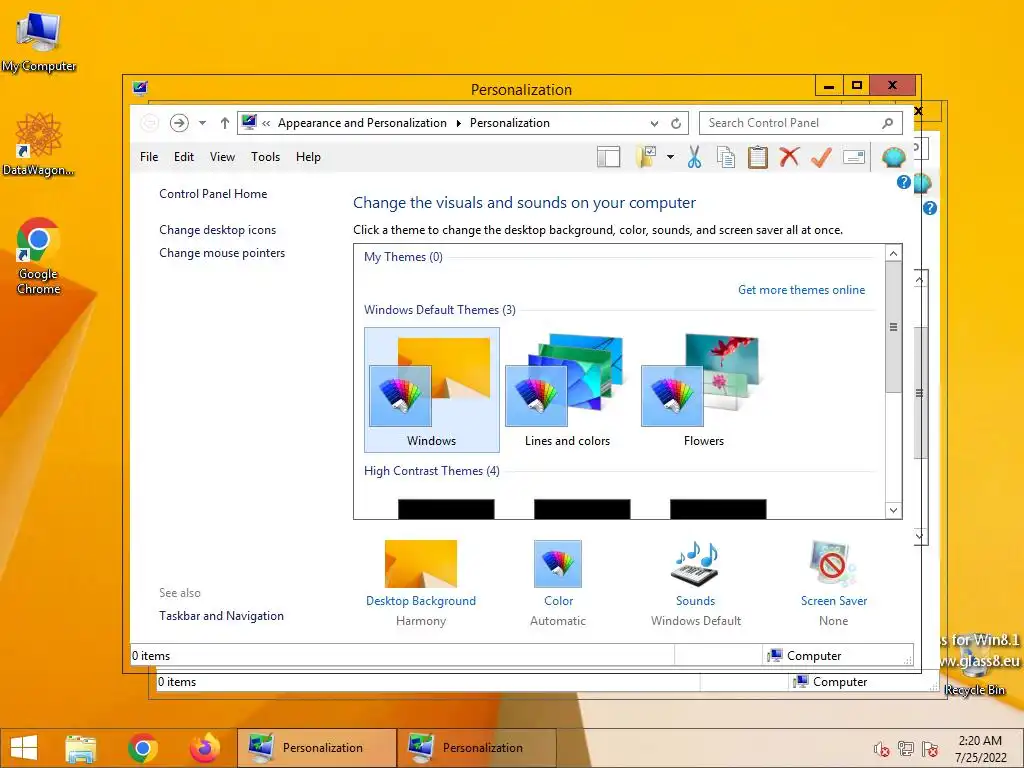Open Taskbar and Navigation link
Image resolution: width=1024 pixels, height=768 pixels.
(221, 616)
